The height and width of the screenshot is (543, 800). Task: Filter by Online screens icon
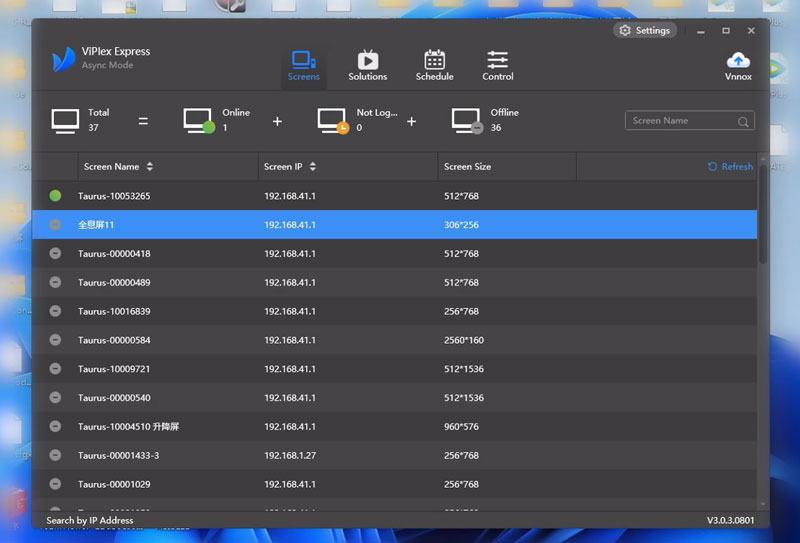pyautogui.click(x=199, y=121)
